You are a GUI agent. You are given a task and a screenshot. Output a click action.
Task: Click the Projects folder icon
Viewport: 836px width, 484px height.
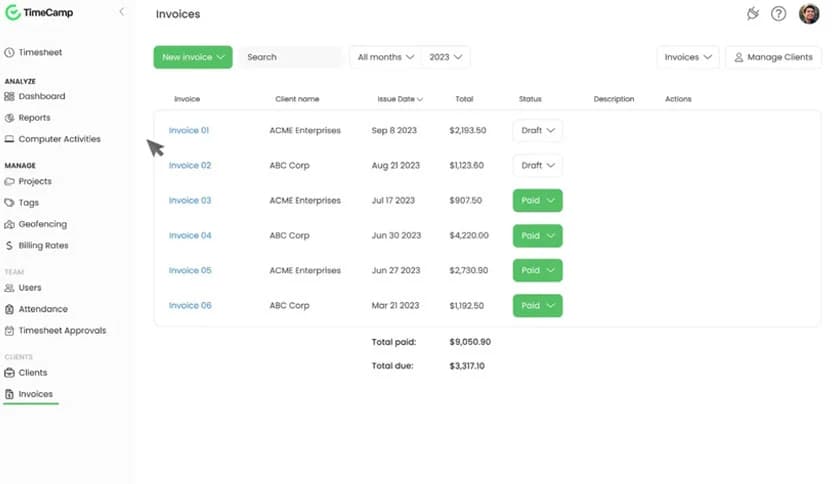pyautogui.click(x=9, y=181)
